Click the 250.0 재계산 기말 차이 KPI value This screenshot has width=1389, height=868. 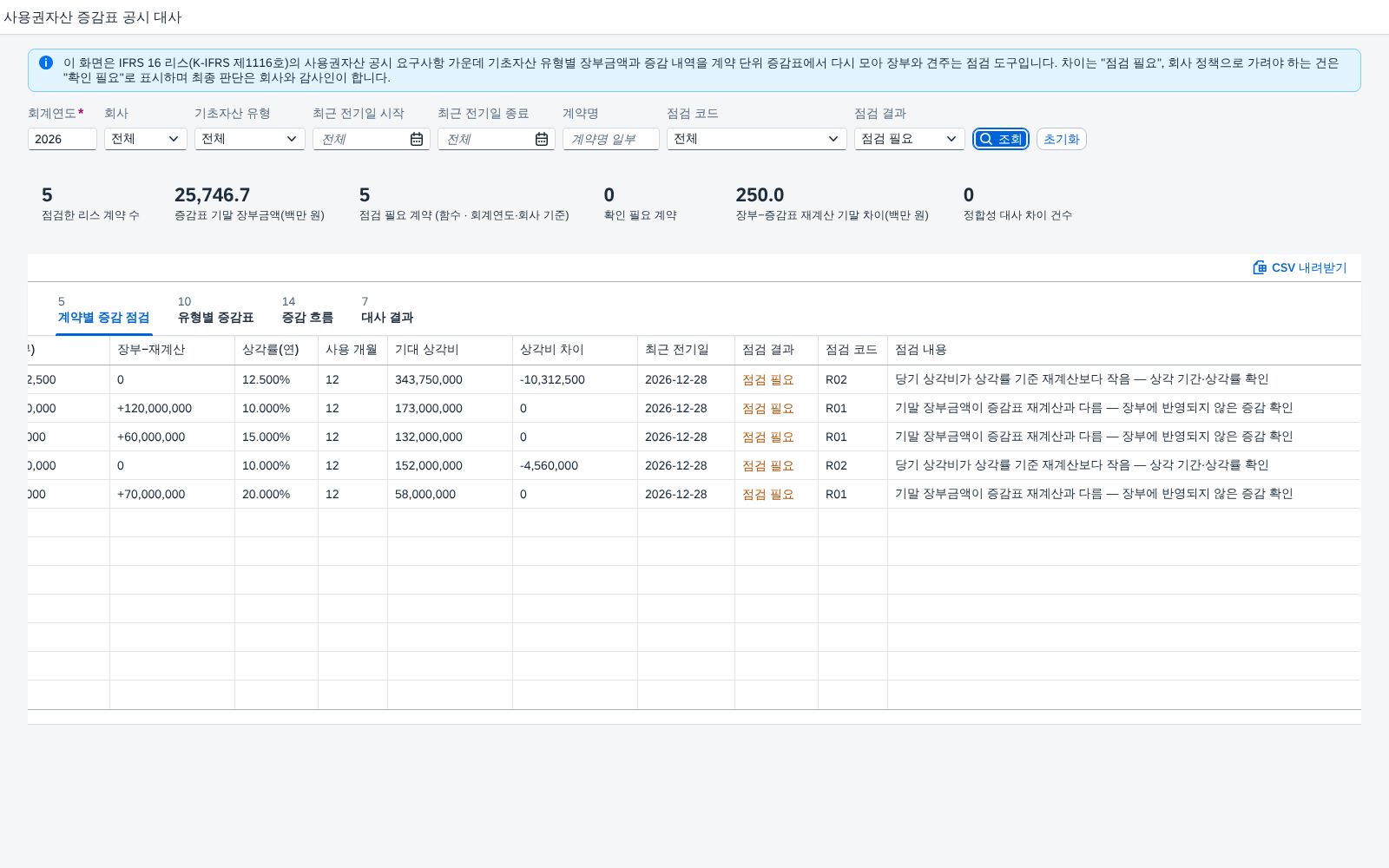[760, 195]
